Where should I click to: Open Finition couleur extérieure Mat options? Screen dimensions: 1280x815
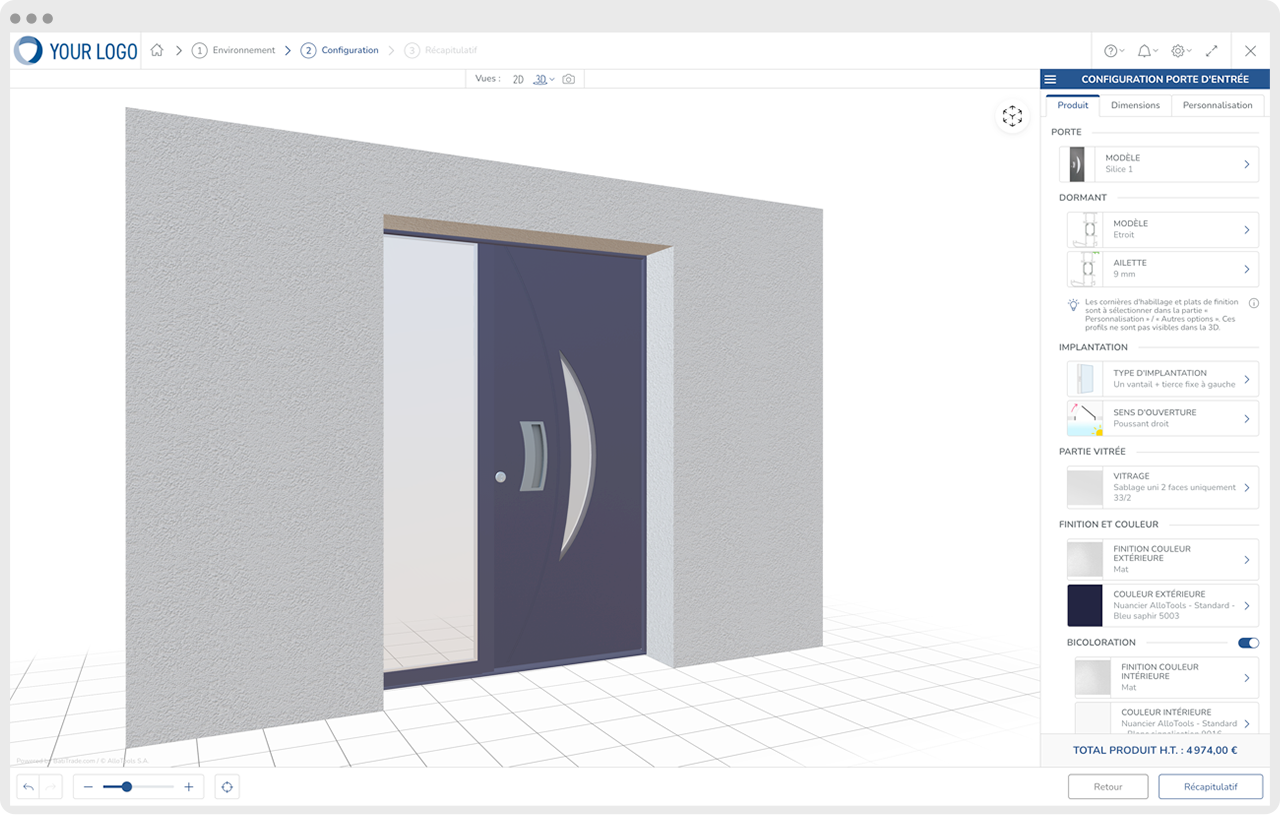tap(1163, 559)
